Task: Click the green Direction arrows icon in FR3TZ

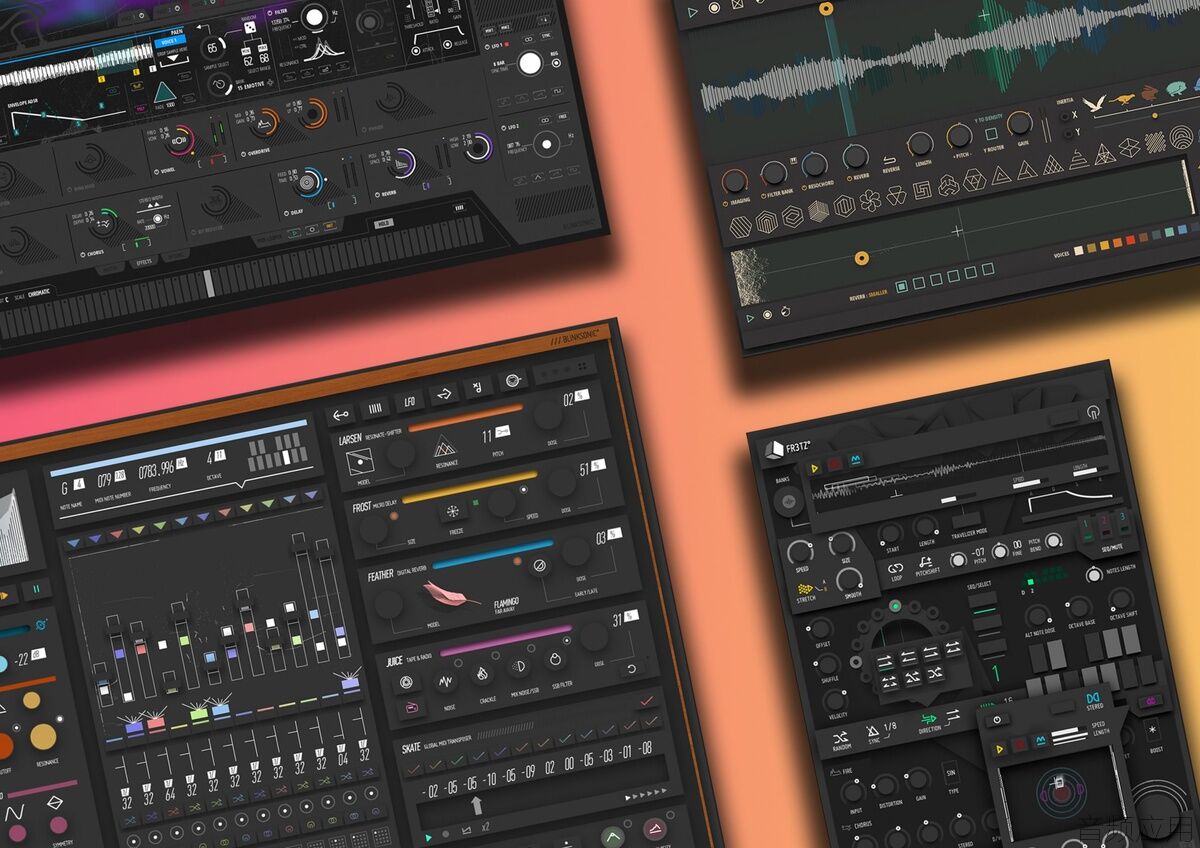Action: point(930,717)
